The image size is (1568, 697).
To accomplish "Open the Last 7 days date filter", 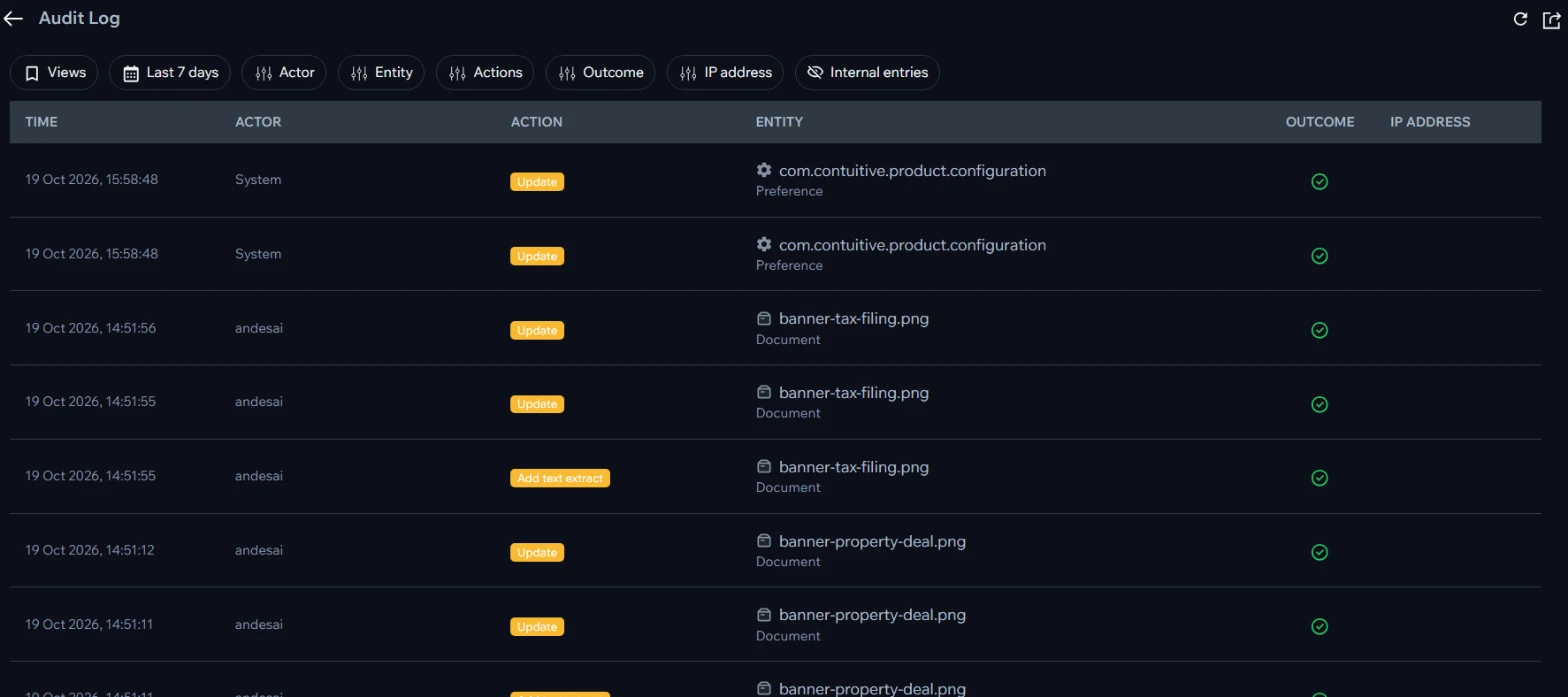I will click(x=170, y=73).
